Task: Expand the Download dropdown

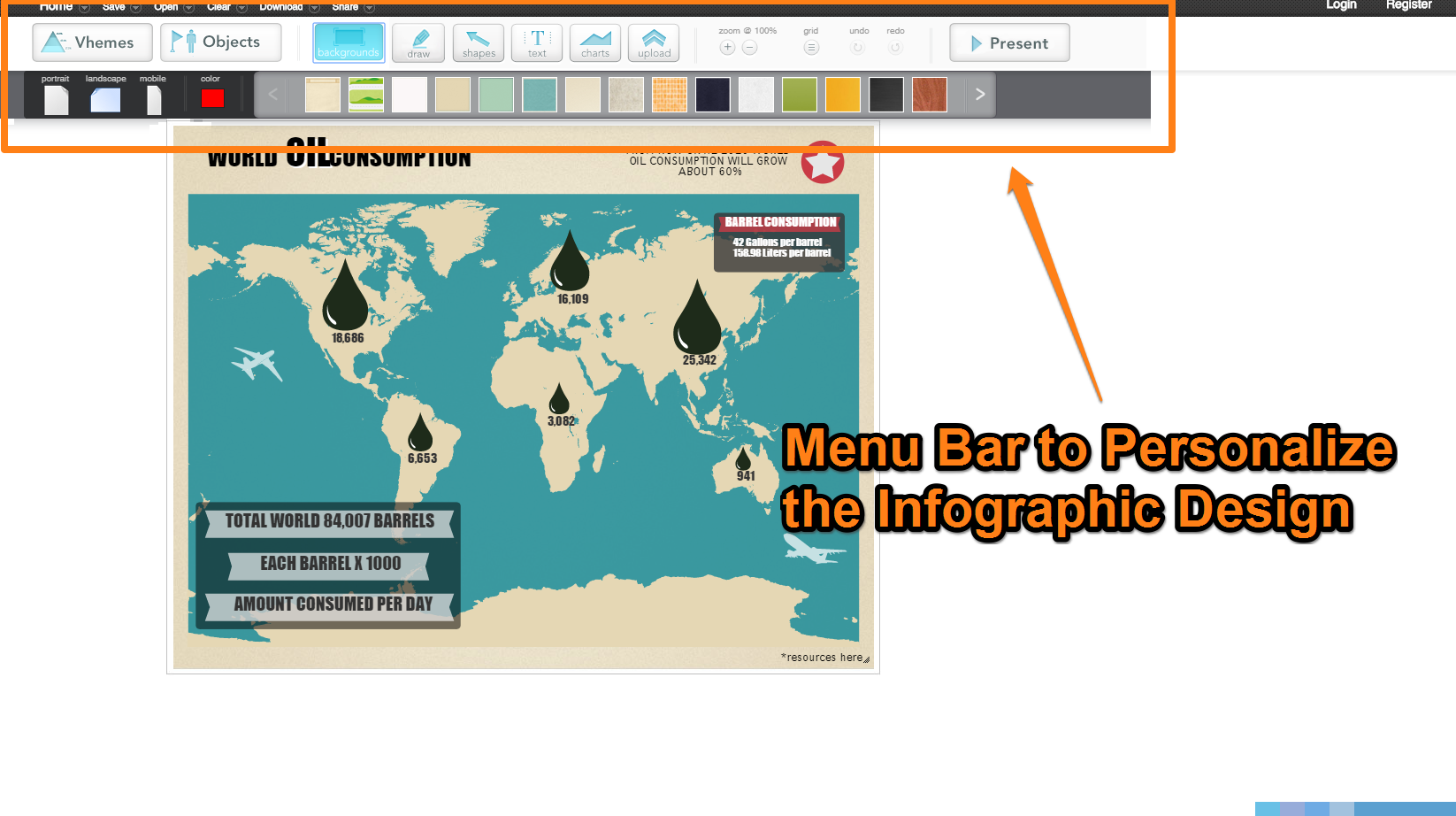Action: 313,6
